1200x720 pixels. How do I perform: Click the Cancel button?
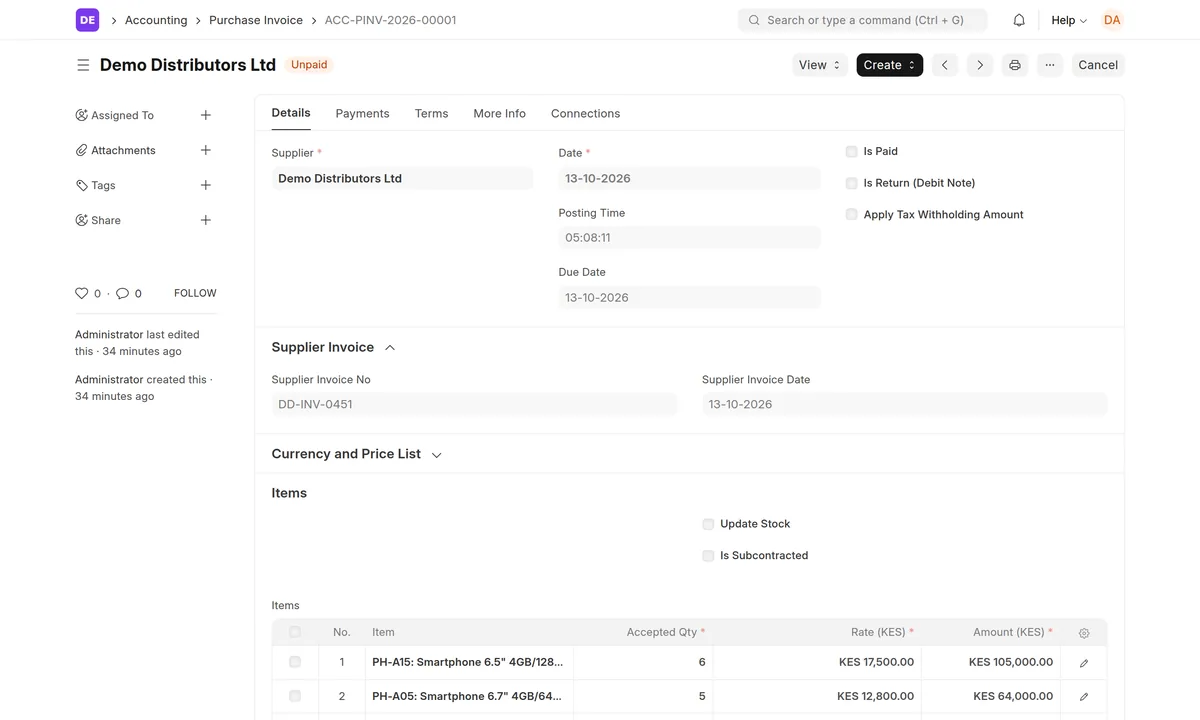tap(1098, 65)
